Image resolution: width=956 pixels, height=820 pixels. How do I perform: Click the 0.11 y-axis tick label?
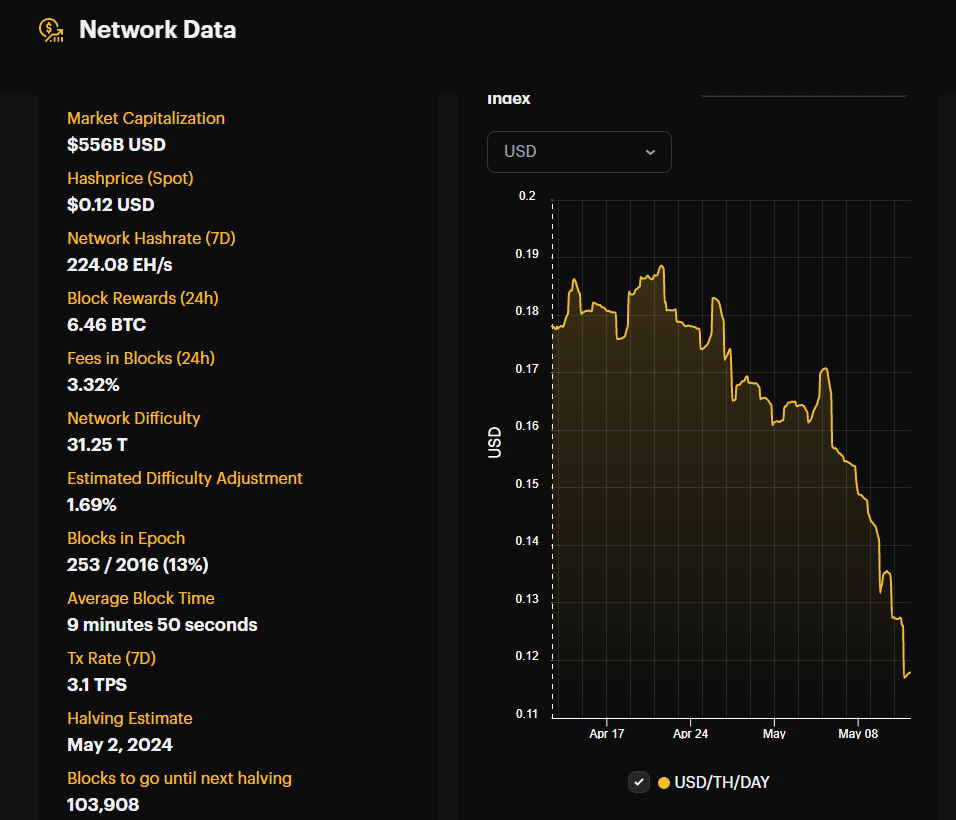coord(527,714)
